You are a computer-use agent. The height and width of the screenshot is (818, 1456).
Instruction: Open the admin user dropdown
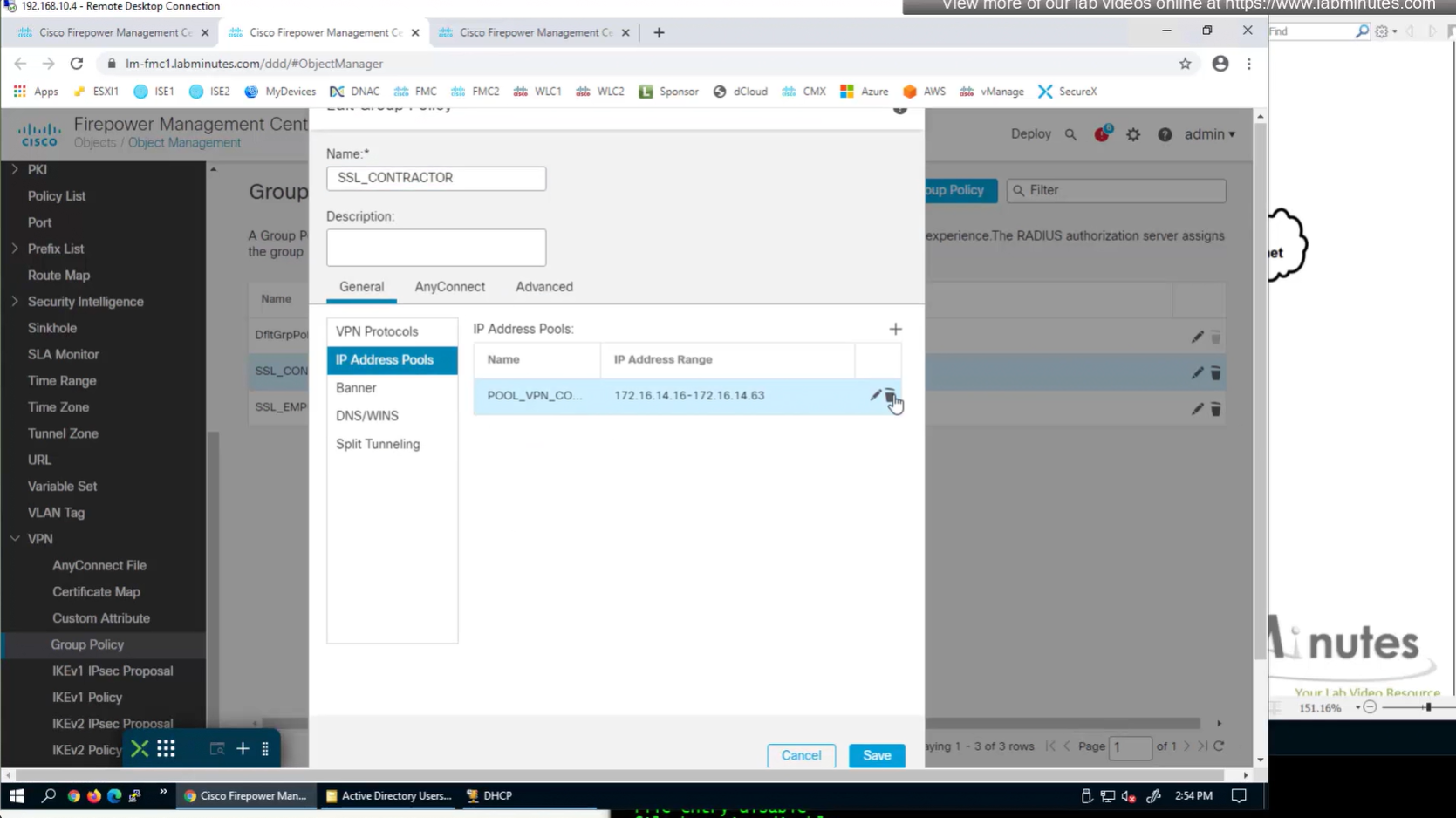pos(1209,134)
